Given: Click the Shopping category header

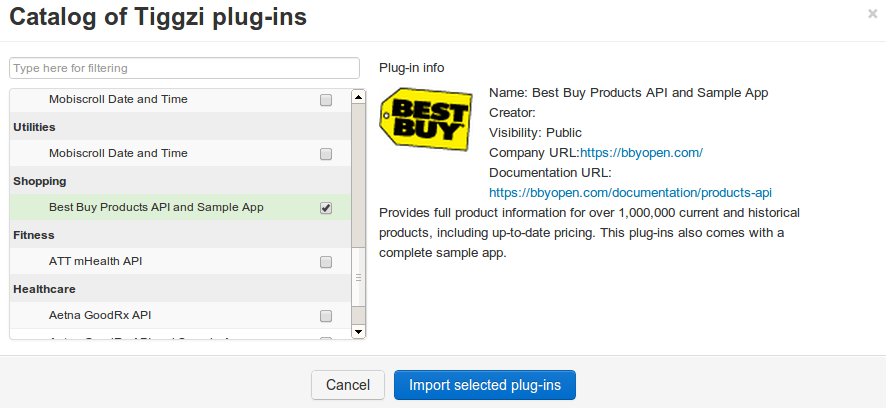Looking at the screenshot, I should click(x=39, y=181).
